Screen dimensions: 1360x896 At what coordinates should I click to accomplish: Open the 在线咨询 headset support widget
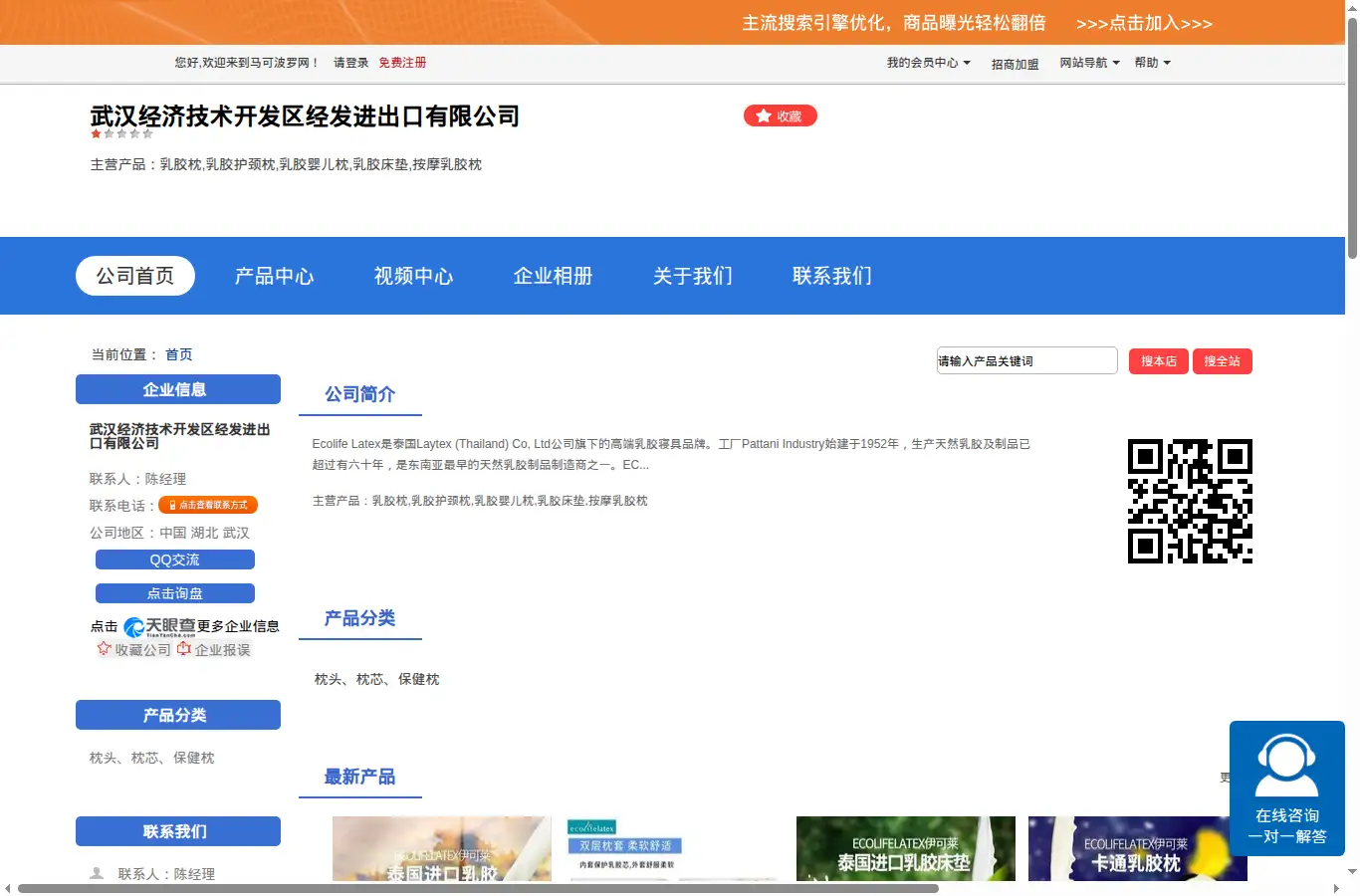pos(1287,788)
